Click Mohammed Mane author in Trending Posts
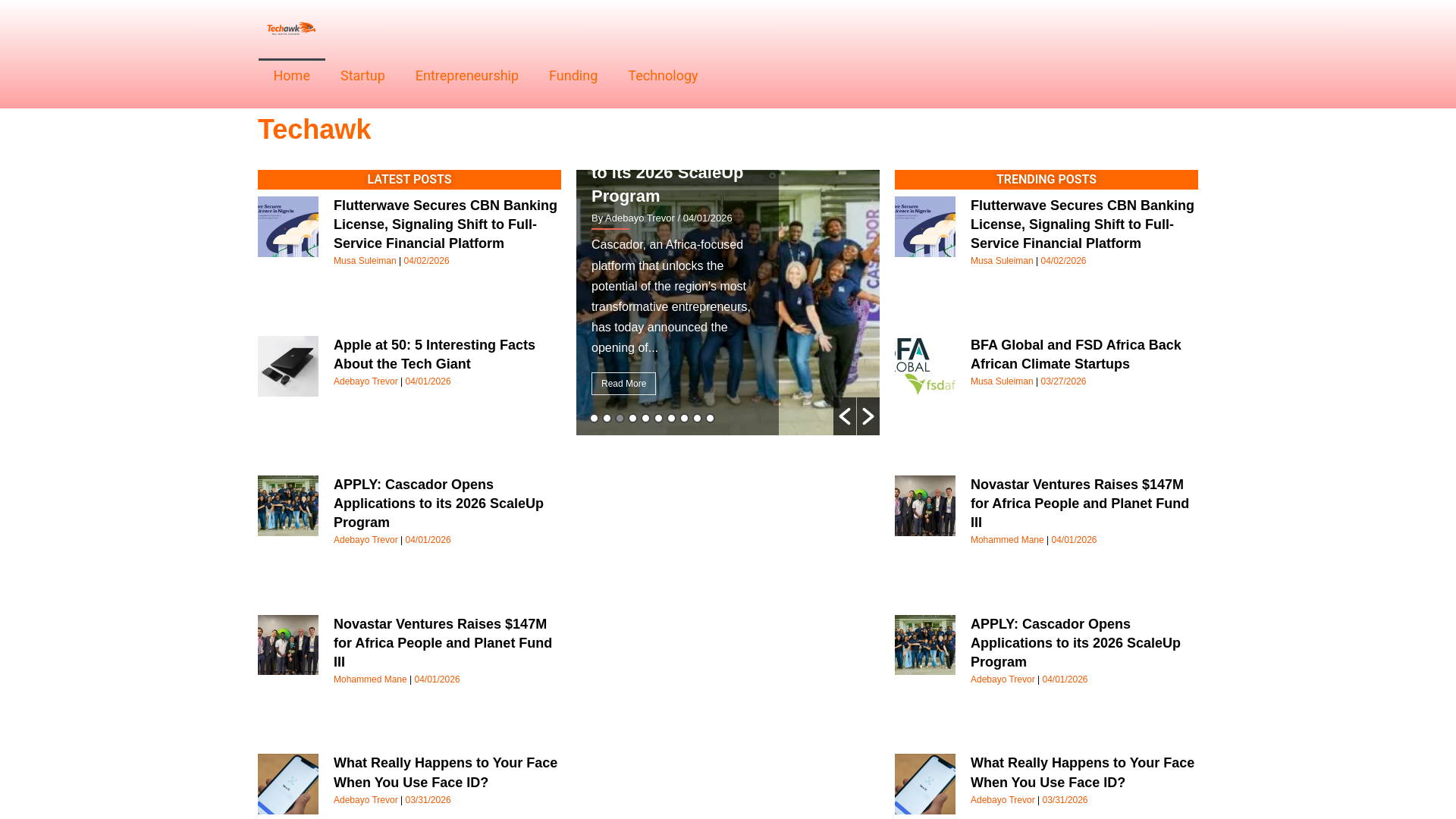Screen dimensions: 1456x819 tap(1007, 540)
